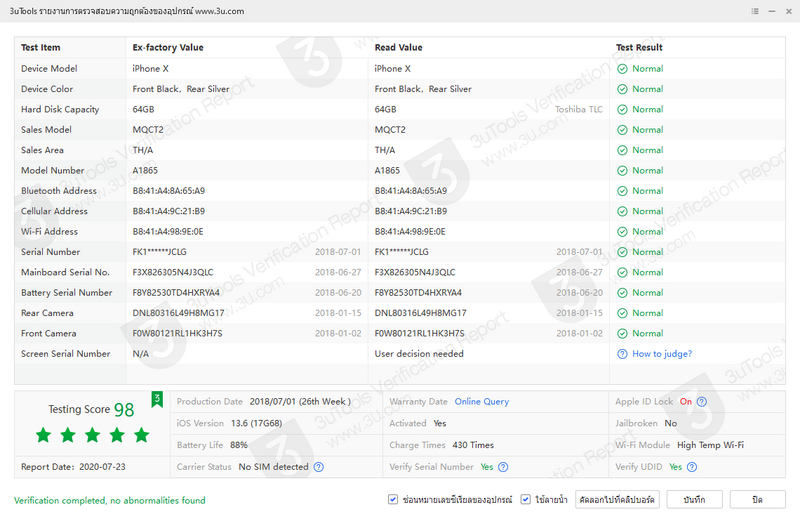The image size is (800, 526).
Task: Minimize the 3uTools report window
Action: (x=772, y=11)
